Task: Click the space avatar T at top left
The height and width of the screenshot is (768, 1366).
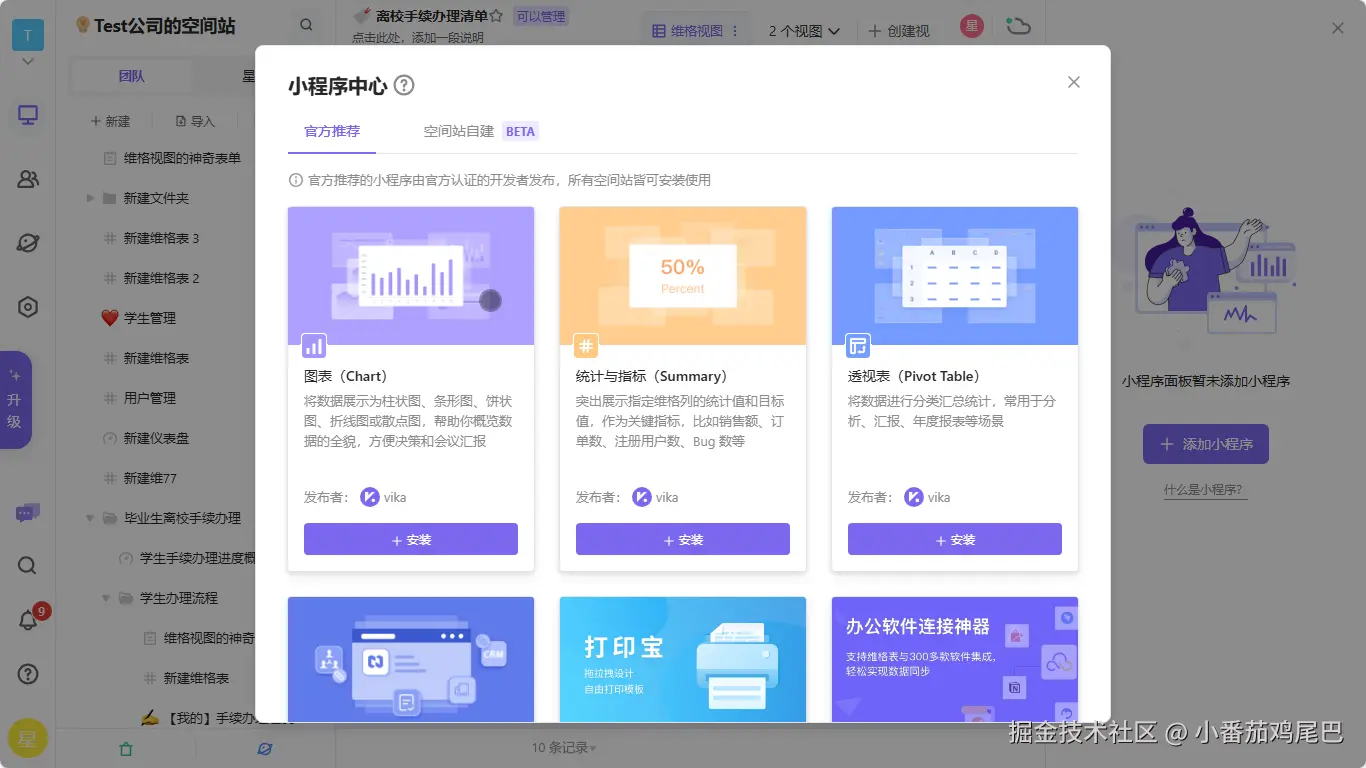Action: tap(28, 35)
